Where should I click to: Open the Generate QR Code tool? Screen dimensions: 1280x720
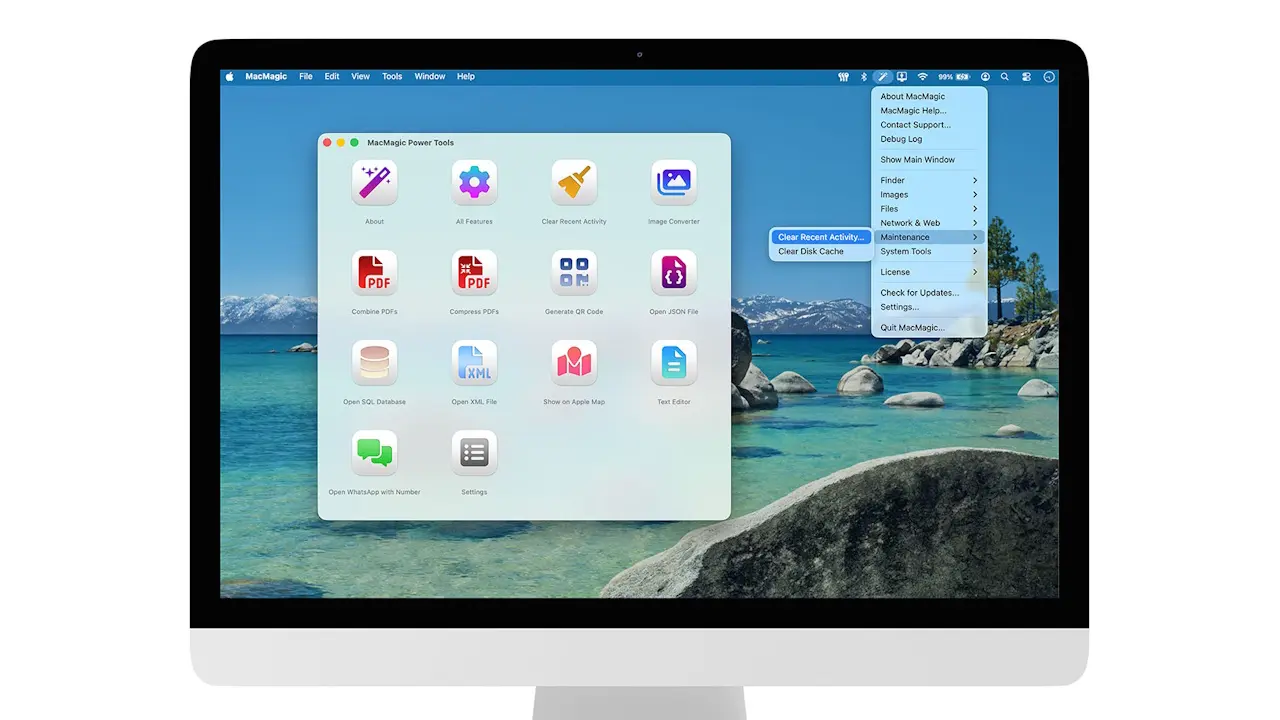point(574,273)
